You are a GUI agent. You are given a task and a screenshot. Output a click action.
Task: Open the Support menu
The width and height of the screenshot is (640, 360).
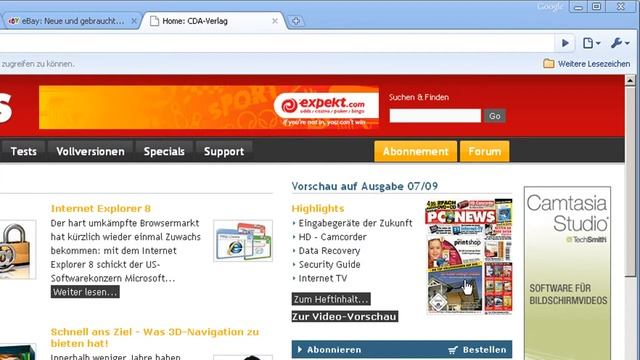224,151
